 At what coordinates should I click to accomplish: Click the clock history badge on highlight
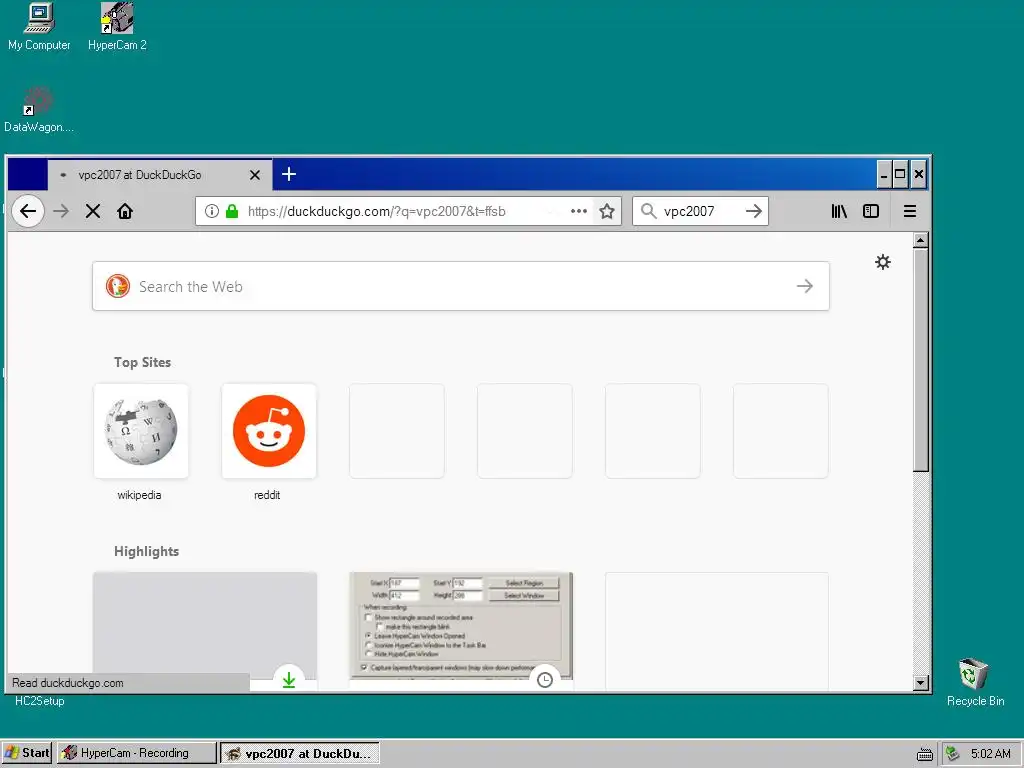pos(545,679)
